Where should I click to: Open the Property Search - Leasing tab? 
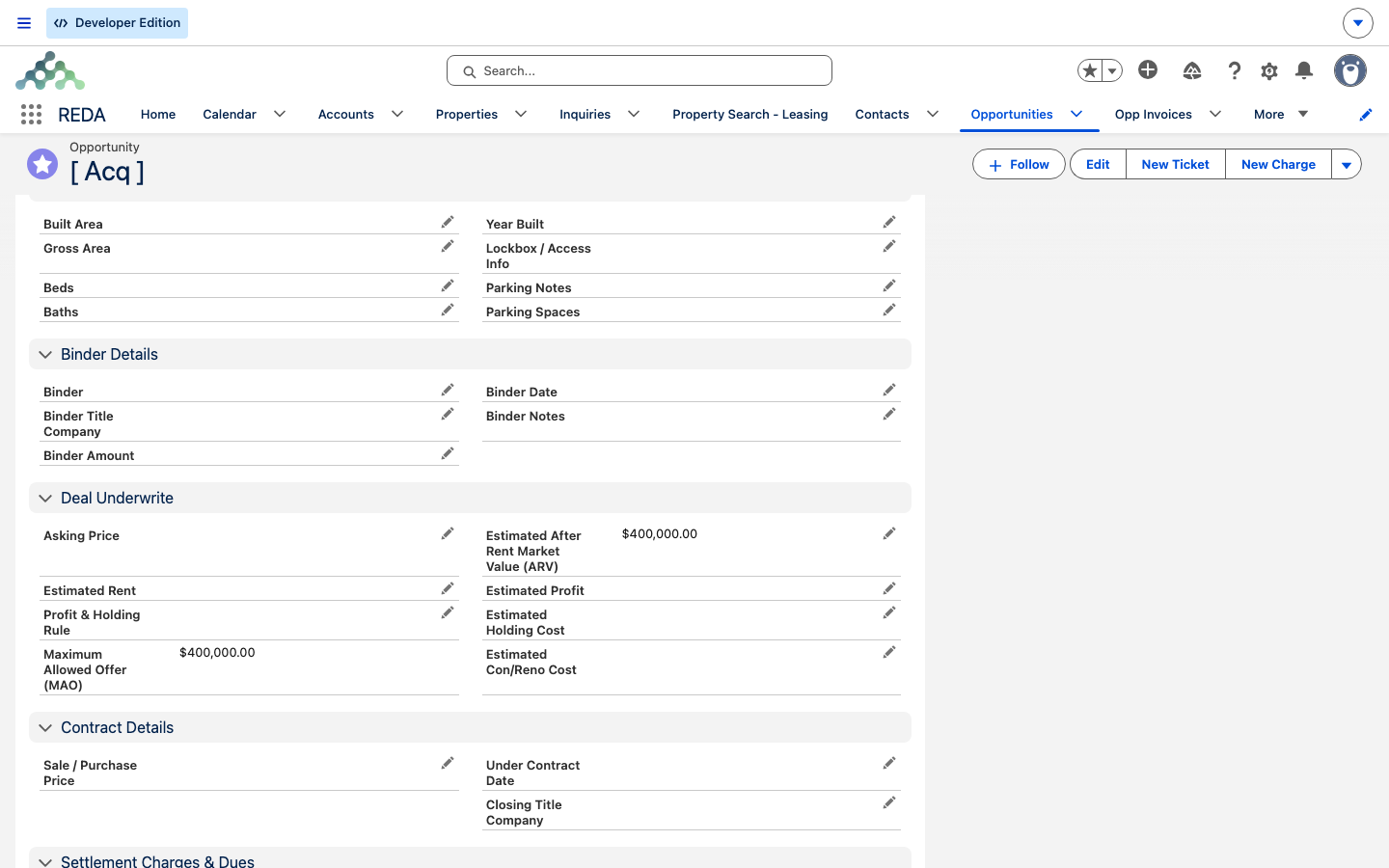click(750, 115)
